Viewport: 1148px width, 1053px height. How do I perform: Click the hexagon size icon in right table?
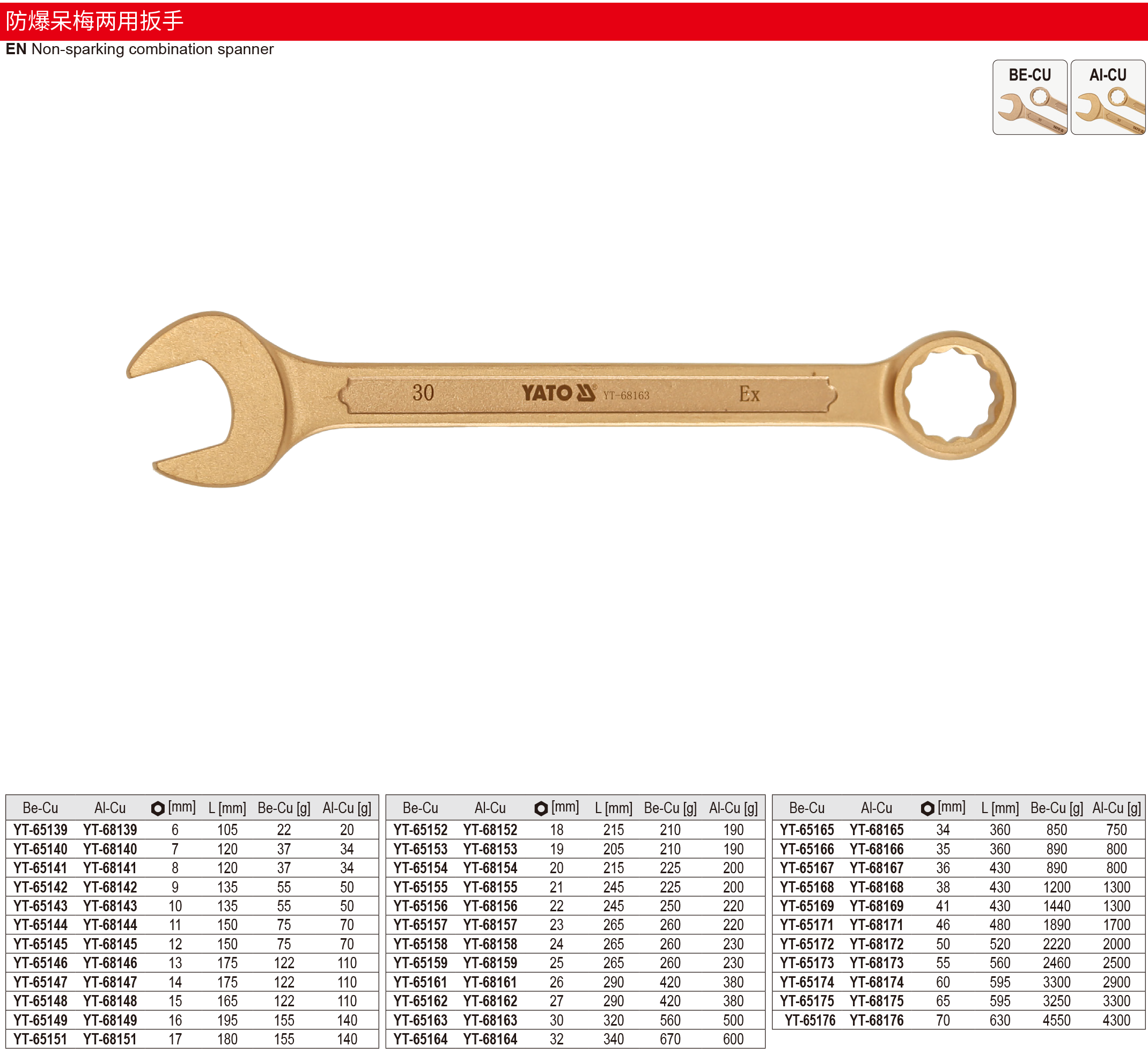tap(927, 808)
